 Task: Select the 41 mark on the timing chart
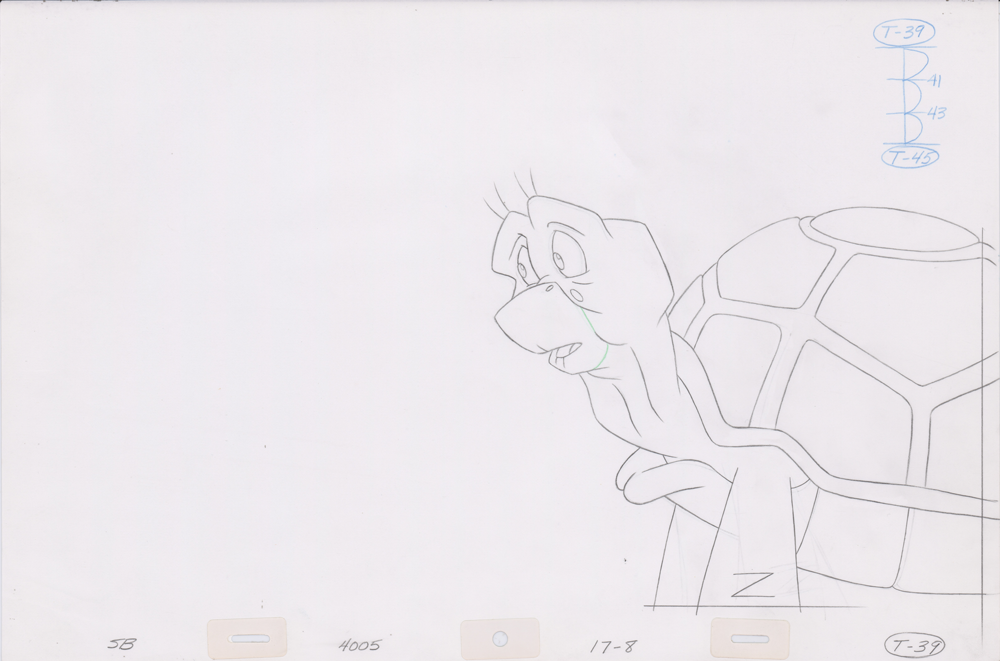[x=935, y=80]
